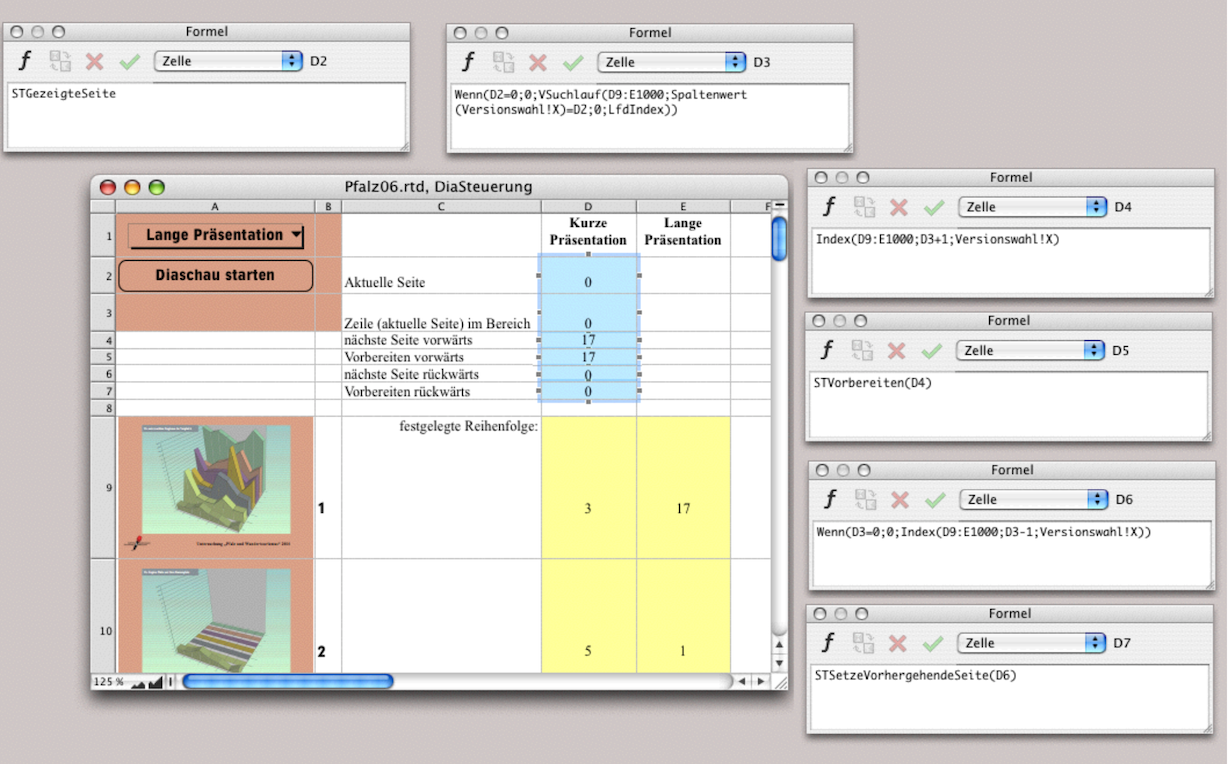Select row 9 header
Image resolution: width=1228 pixels, height=764 pixels.
click(x=103, y=488)
